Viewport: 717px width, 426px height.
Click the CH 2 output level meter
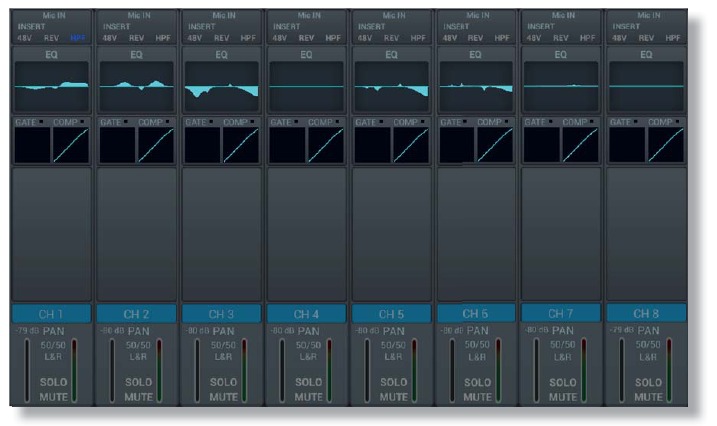[x=159, y=371]
